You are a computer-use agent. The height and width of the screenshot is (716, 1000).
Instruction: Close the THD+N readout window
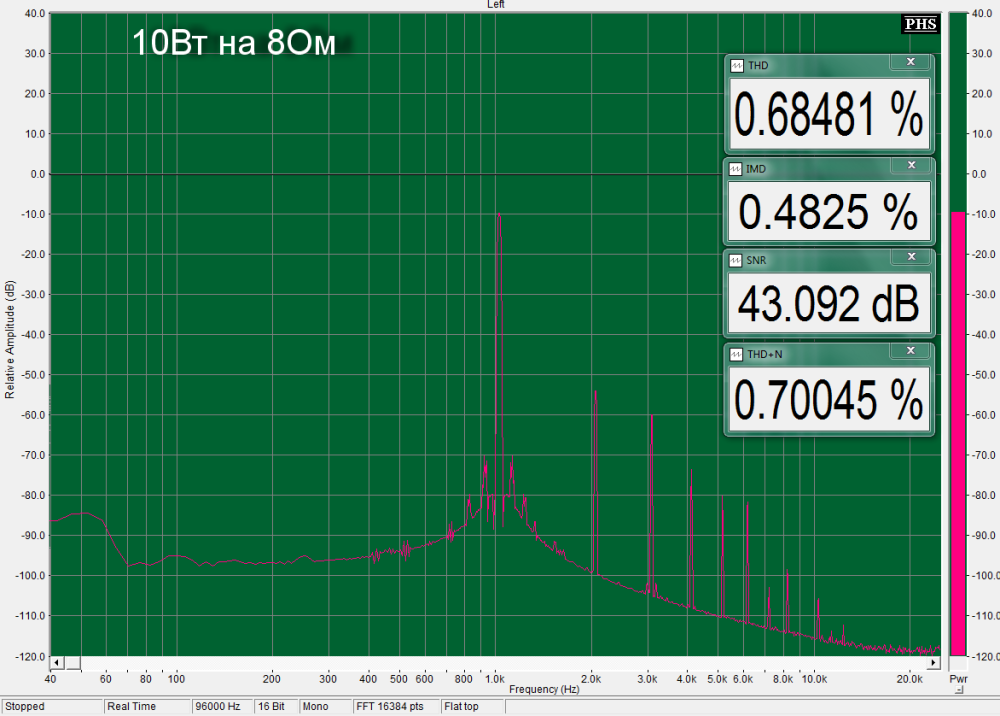pyautogui.click(x=909, y=350)
